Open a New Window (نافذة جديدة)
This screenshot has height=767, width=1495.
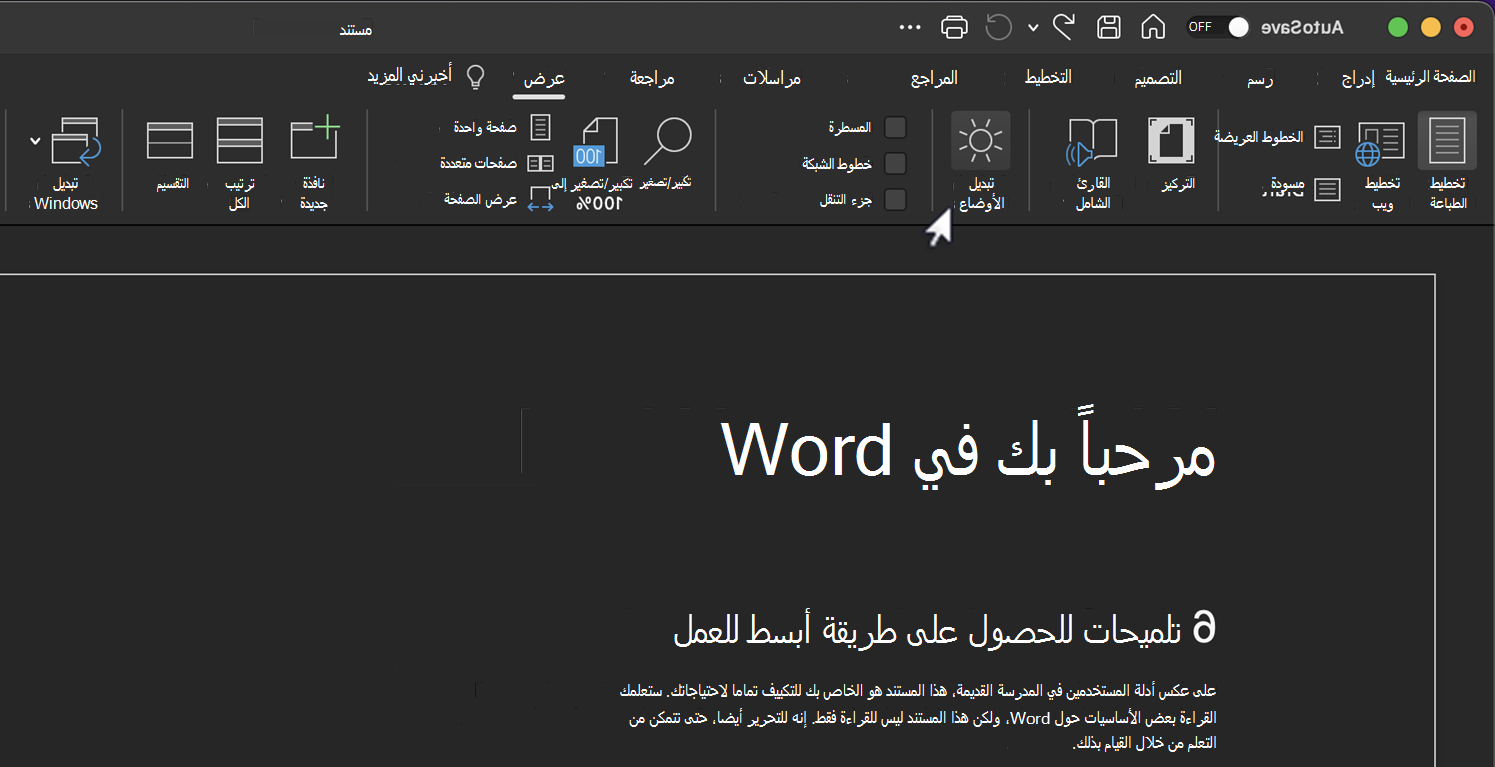(x=315, y=162)
